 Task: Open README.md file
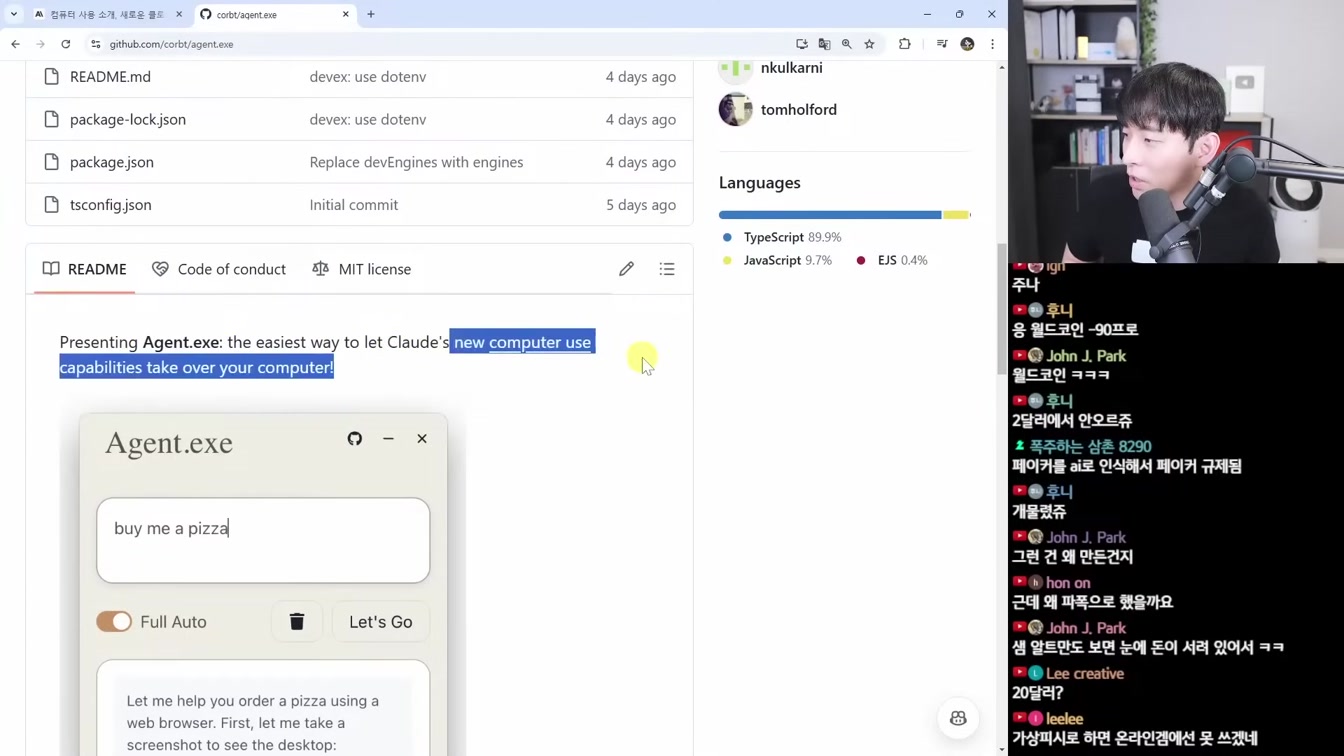(x=110, y=76)
